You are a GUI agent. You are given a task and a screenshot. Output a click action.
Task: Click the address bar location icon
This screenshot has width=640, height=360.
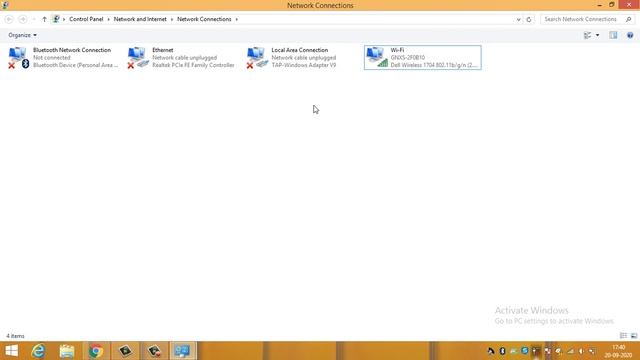[x=56, y=19]
